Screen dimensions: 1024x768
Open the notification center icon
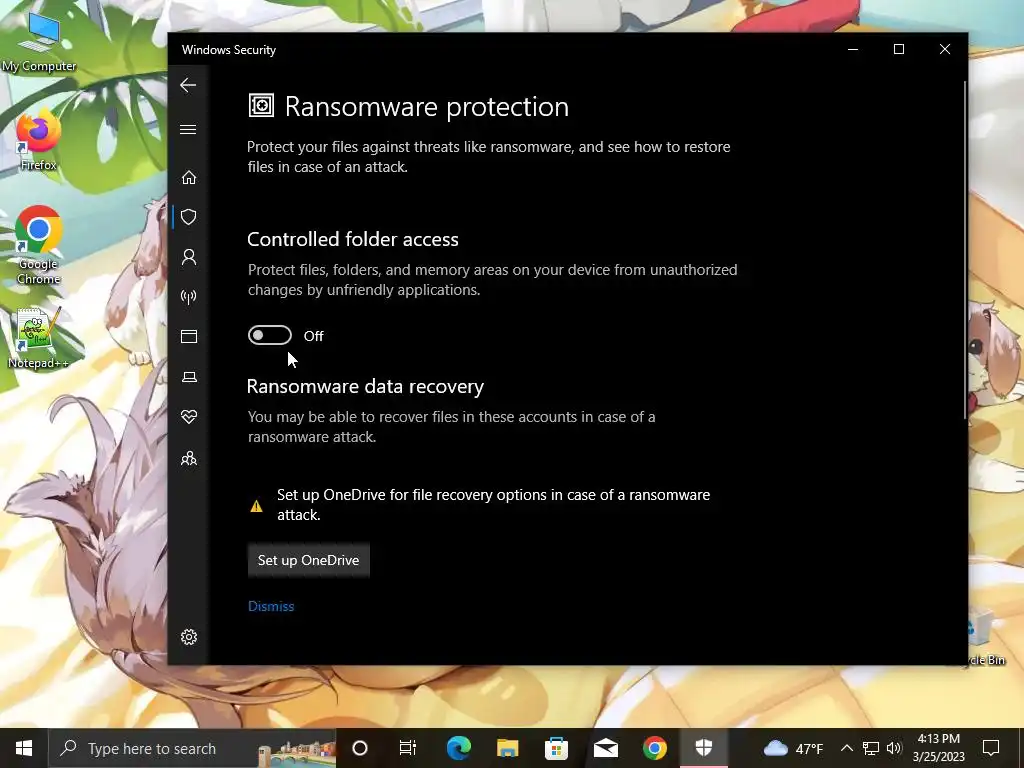pos(991,748)
